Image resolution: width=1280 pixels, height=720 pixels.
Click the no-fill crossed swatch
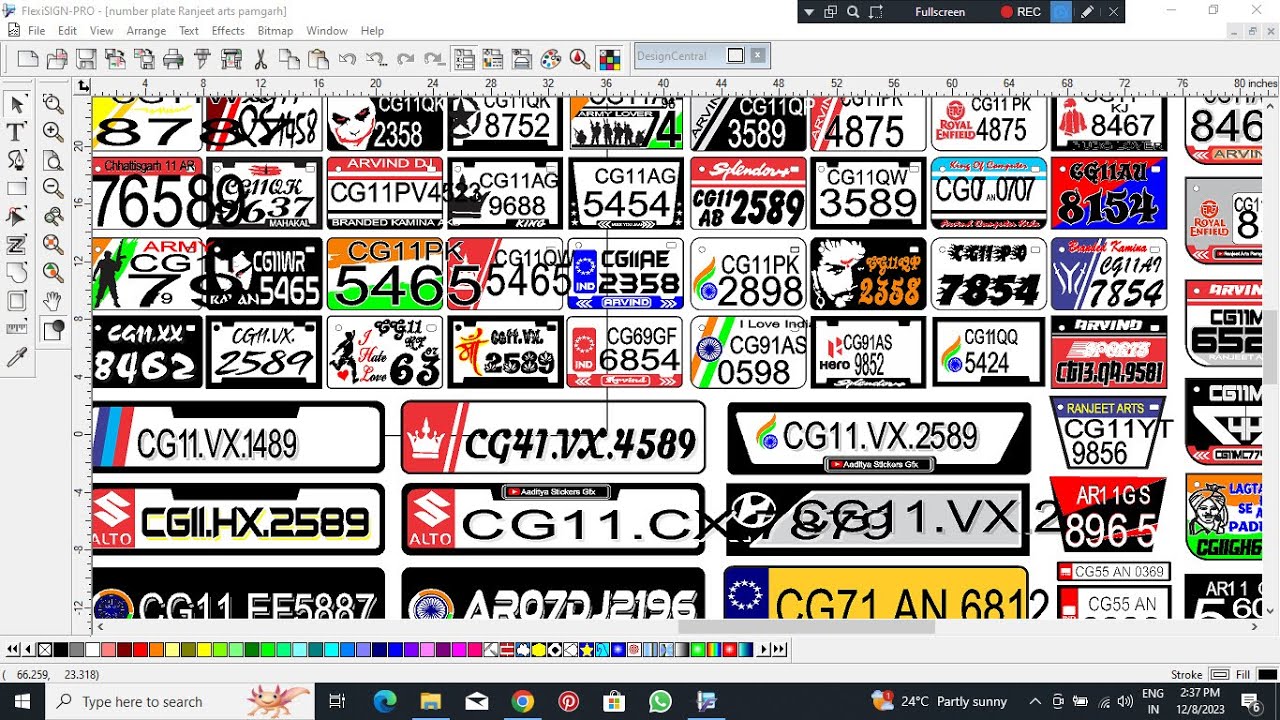click(44, 650)
